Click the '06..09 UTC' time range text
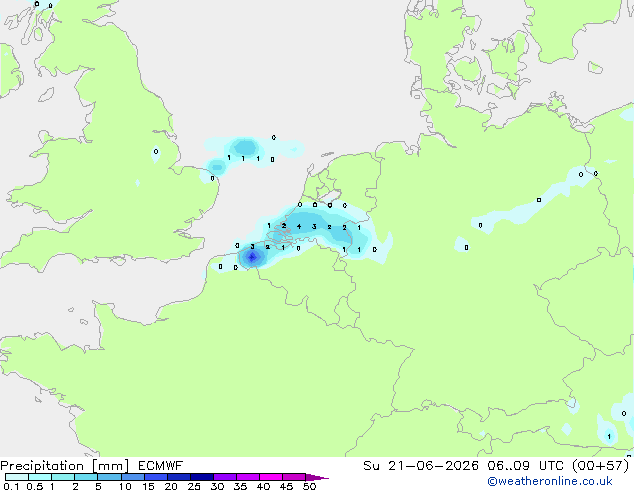634x490 pixels. pos(526,466)
